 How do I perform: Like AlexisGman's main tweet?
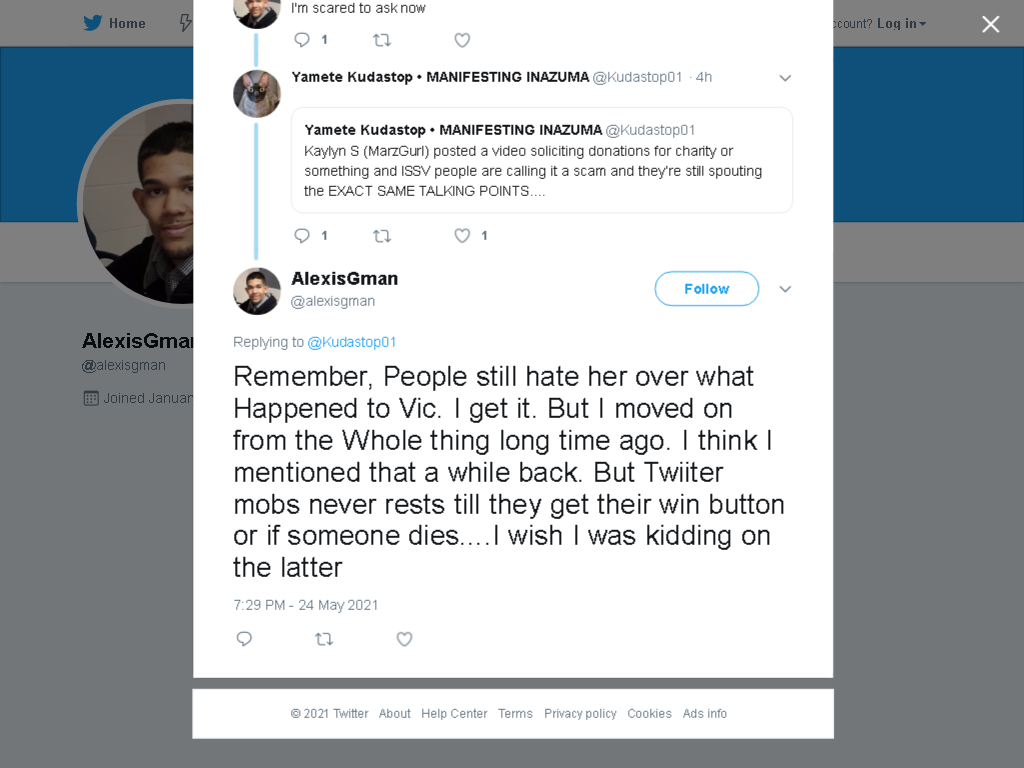404,639
